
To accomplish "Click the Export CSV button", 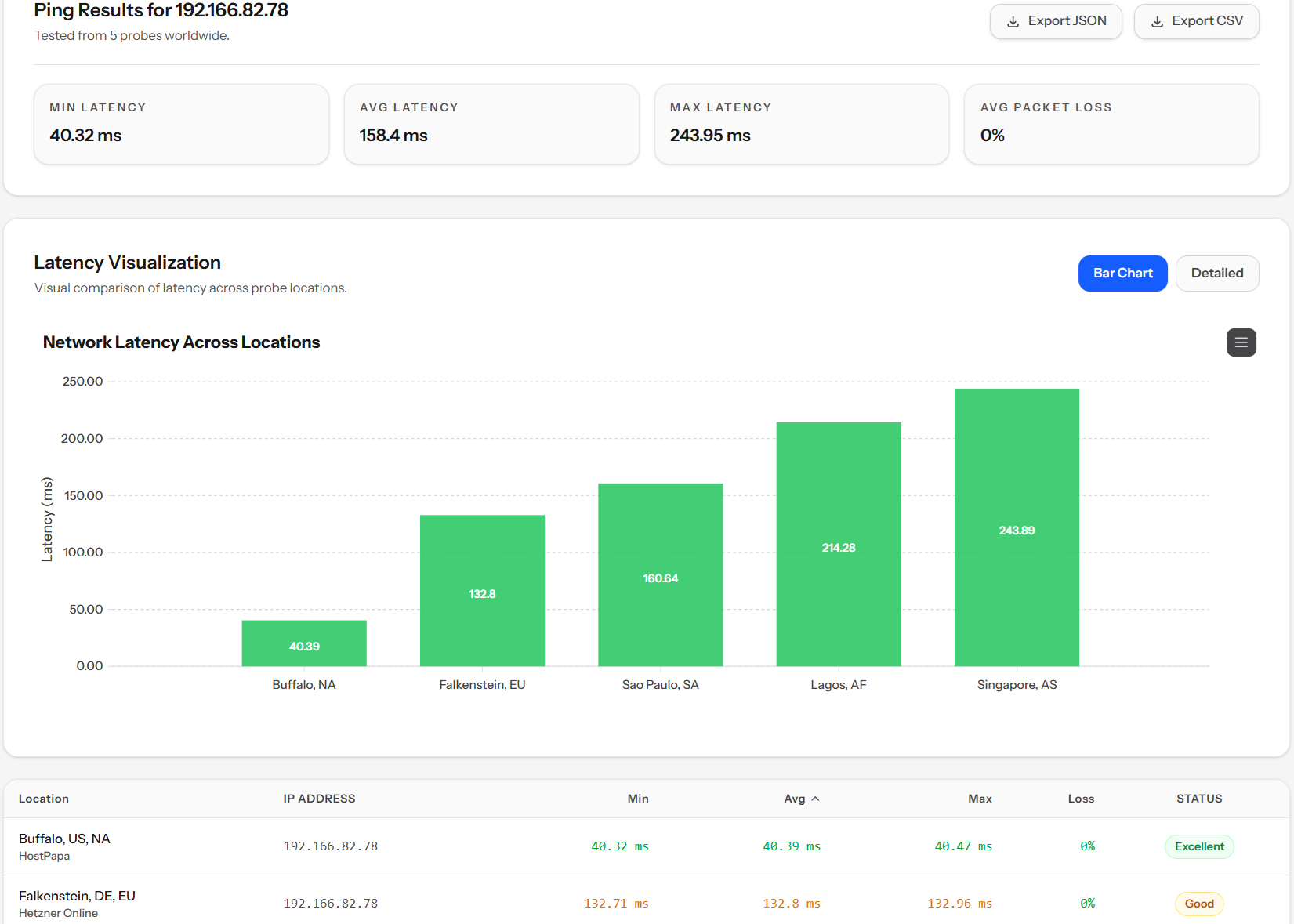I will point(1197,21).
